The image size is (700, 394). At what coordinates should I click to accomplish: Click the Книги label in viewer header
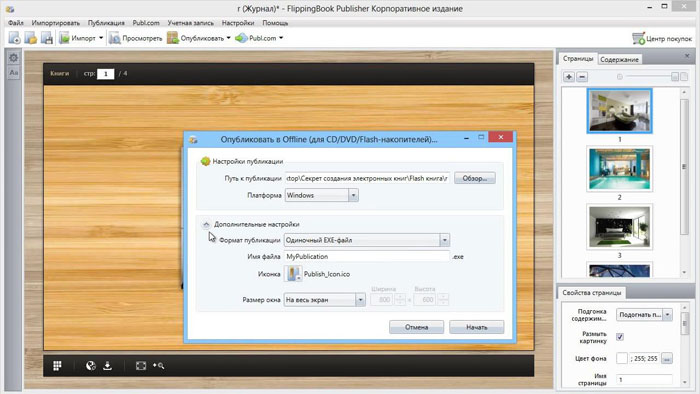click(x=59, y=73)
